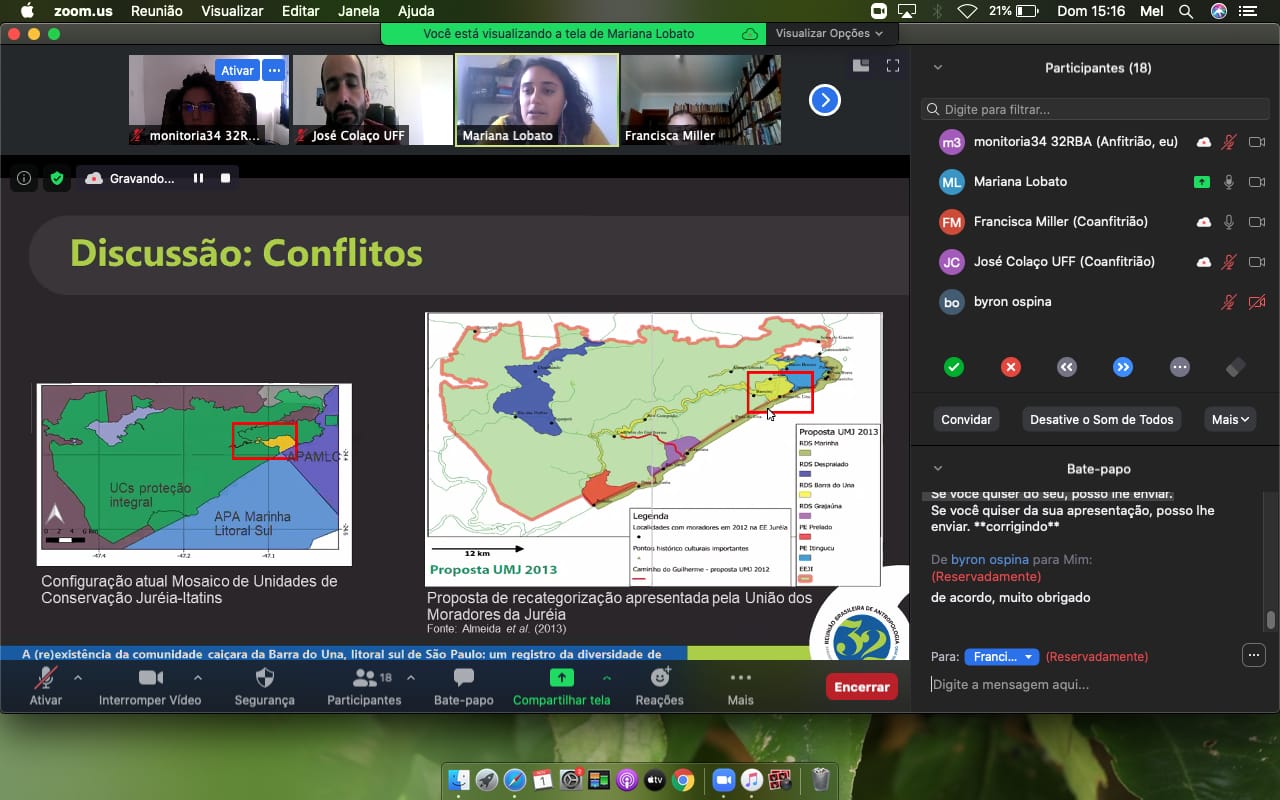Toggle the Bate-papo chat panel

coord(464,685)
